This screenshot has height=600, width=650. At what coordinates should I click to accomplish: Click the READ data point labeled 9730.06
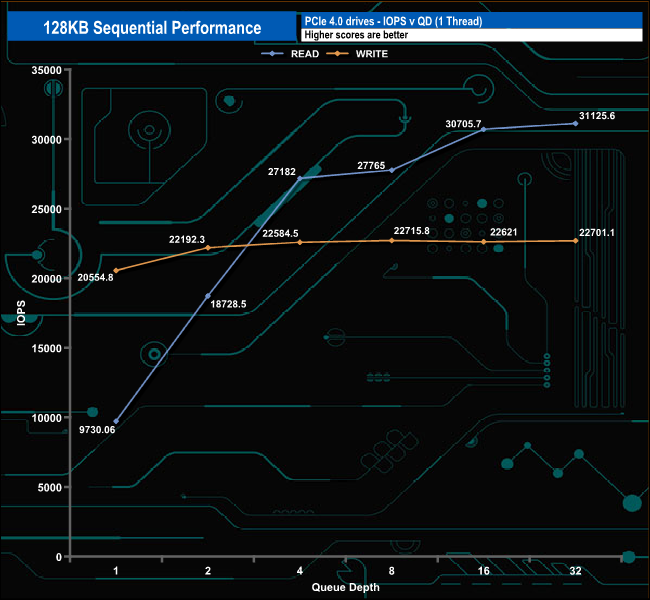click(116, 422)
